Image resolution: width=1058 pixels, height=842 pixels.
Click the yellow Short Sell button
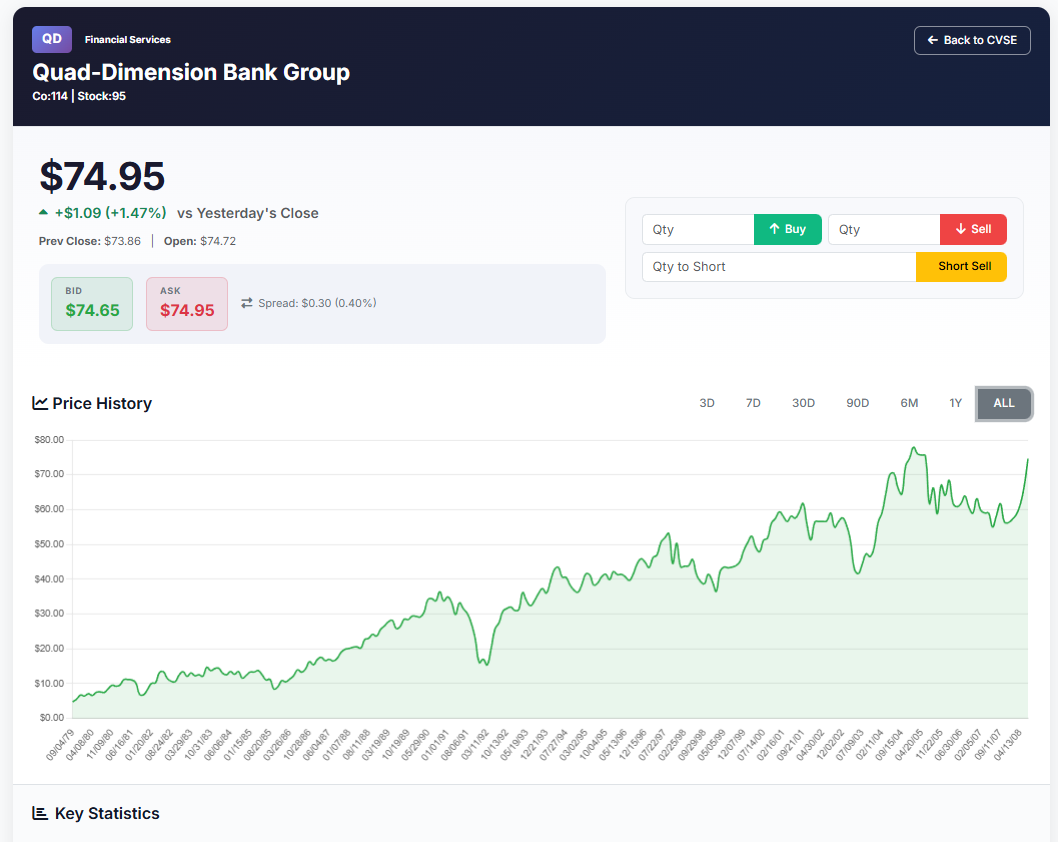coord(961,267)
